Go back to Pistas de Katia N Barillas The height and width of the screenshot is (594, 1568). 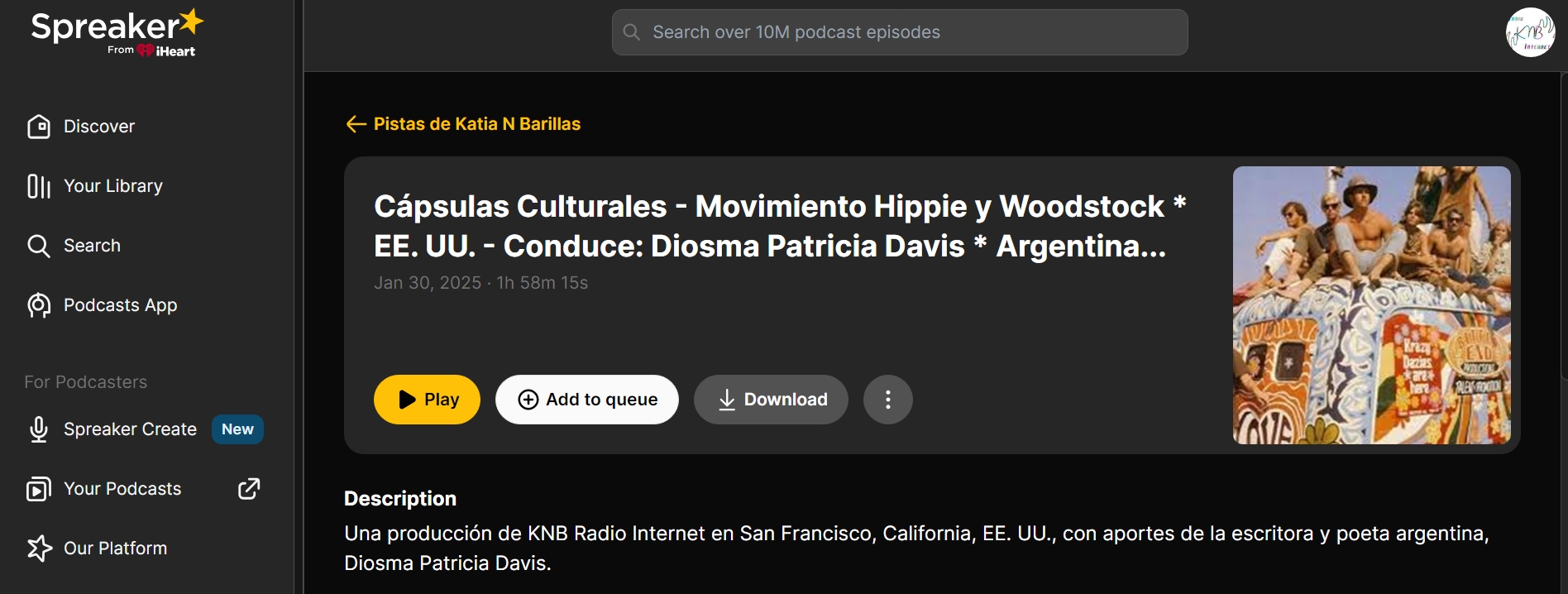(x=477, y=124)
